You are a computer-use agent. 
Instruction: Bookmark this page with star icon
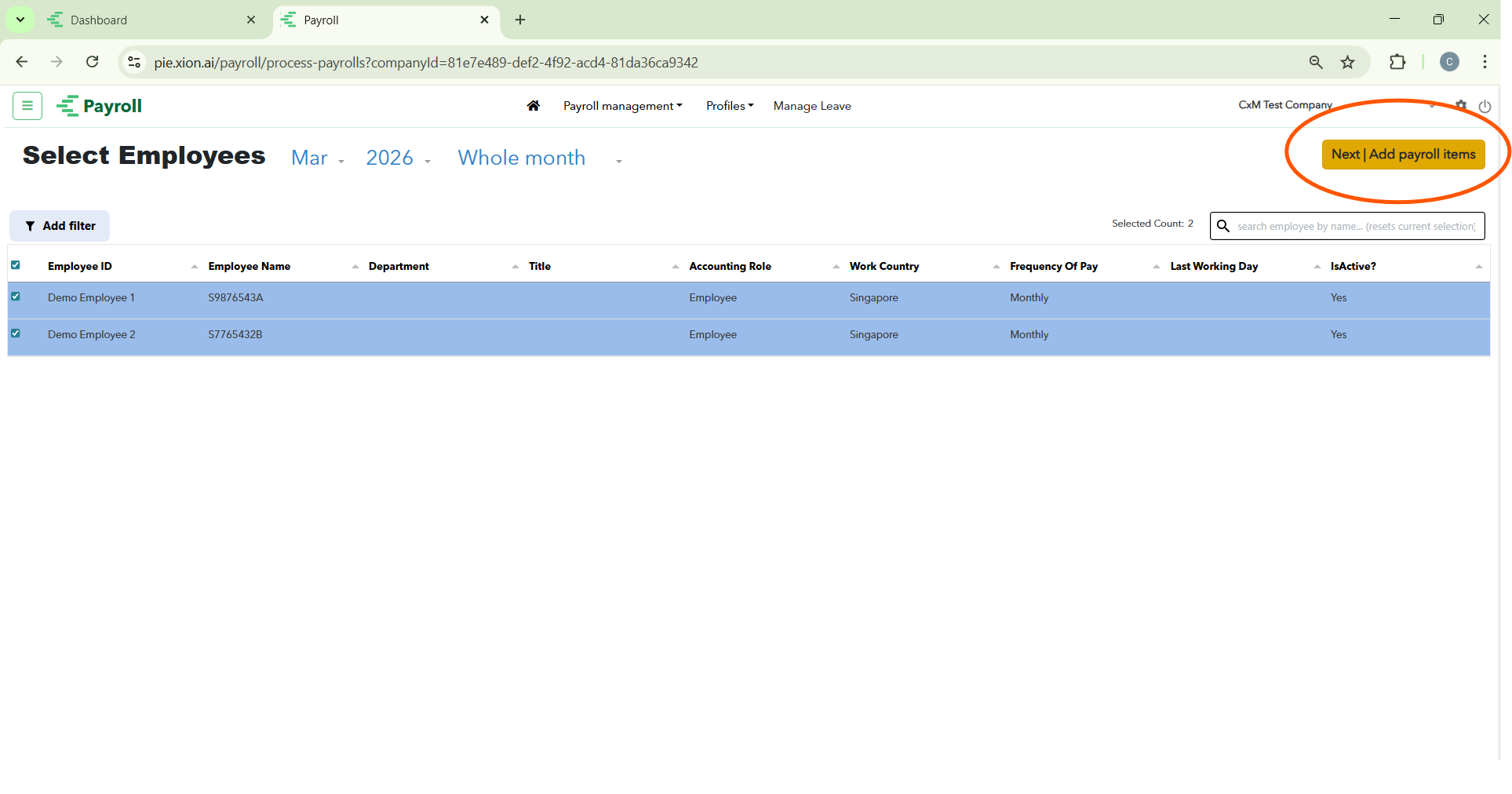pos(1347,63)
